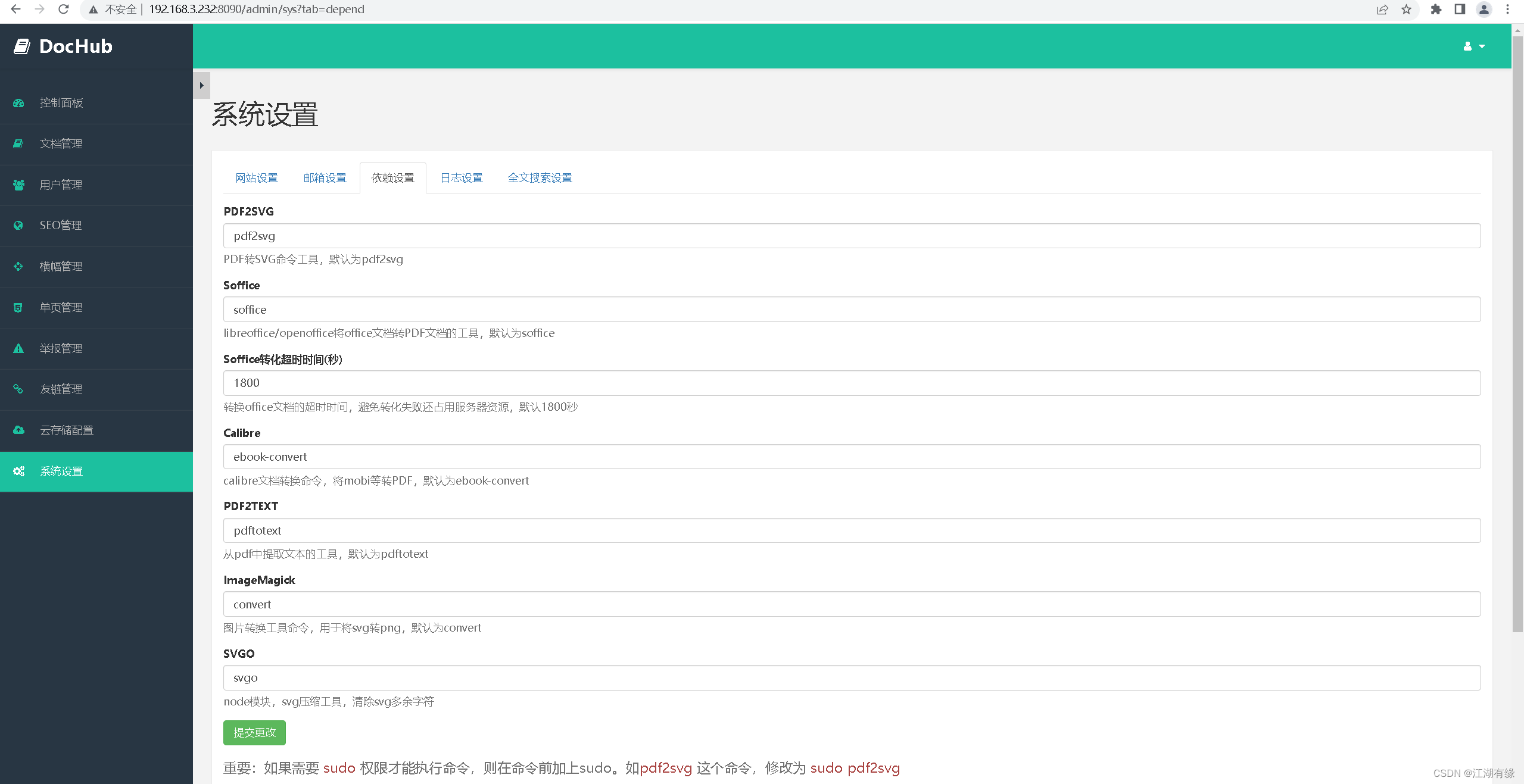1524x784 pixels.
Task: Click the dashboard icon beside 控制面板
Action: point(18,103)
